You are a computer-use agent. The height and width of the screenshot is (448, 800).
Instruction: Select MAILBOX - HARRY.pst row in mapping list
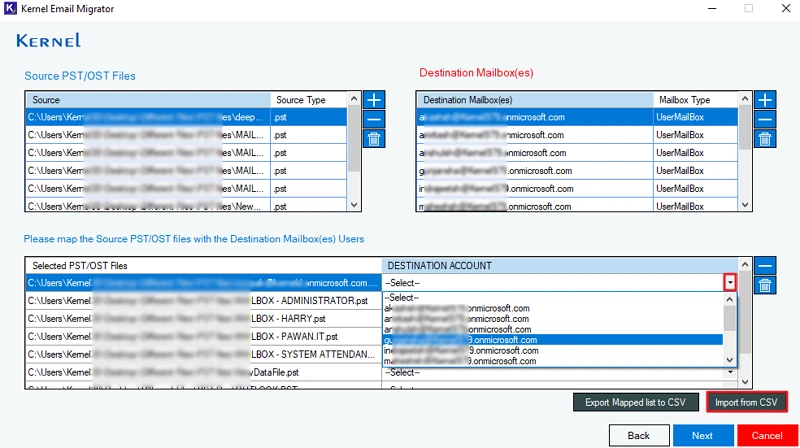203,318
